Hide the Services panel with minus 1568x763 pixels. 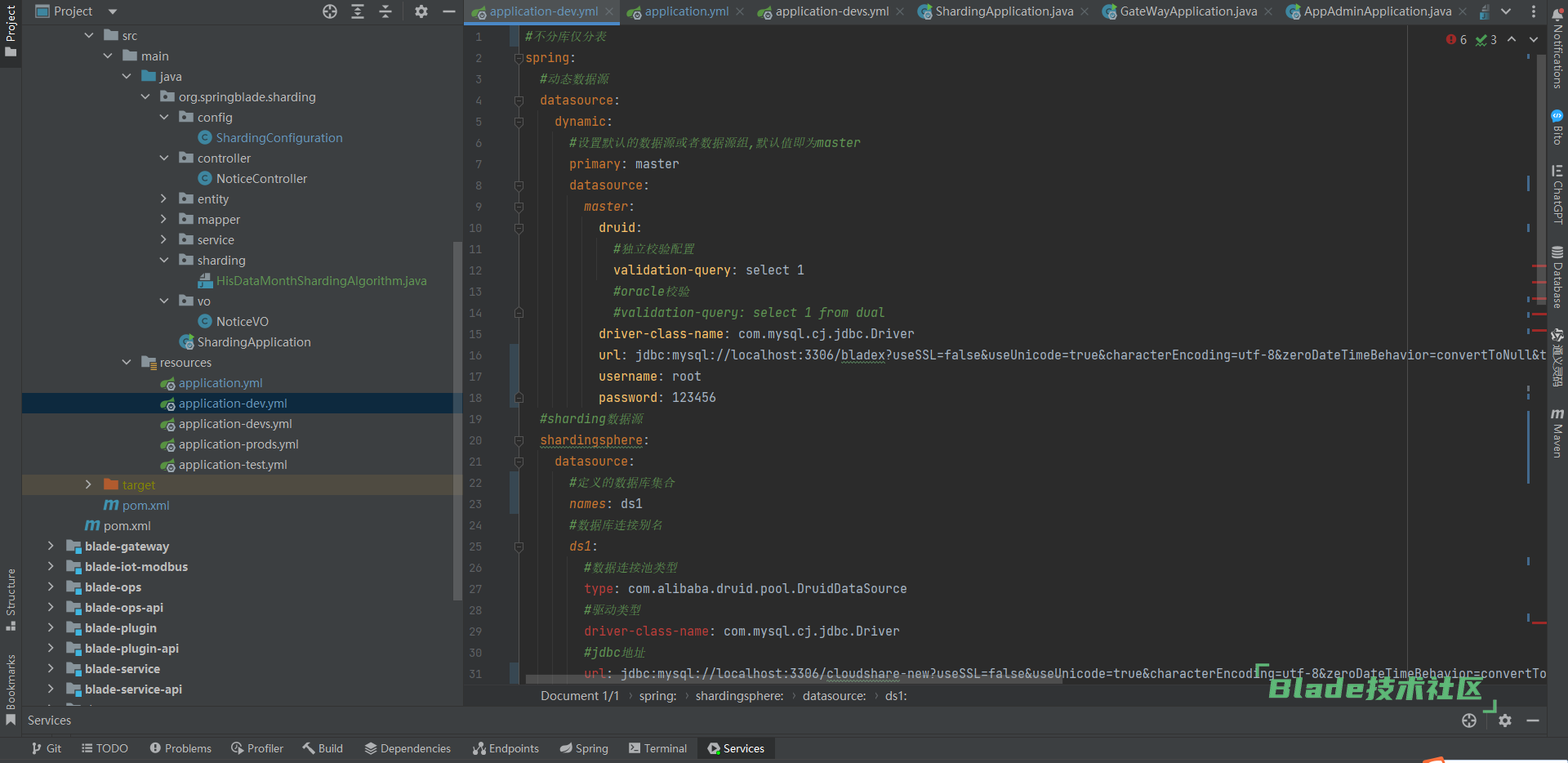(x=1533, y=721)
